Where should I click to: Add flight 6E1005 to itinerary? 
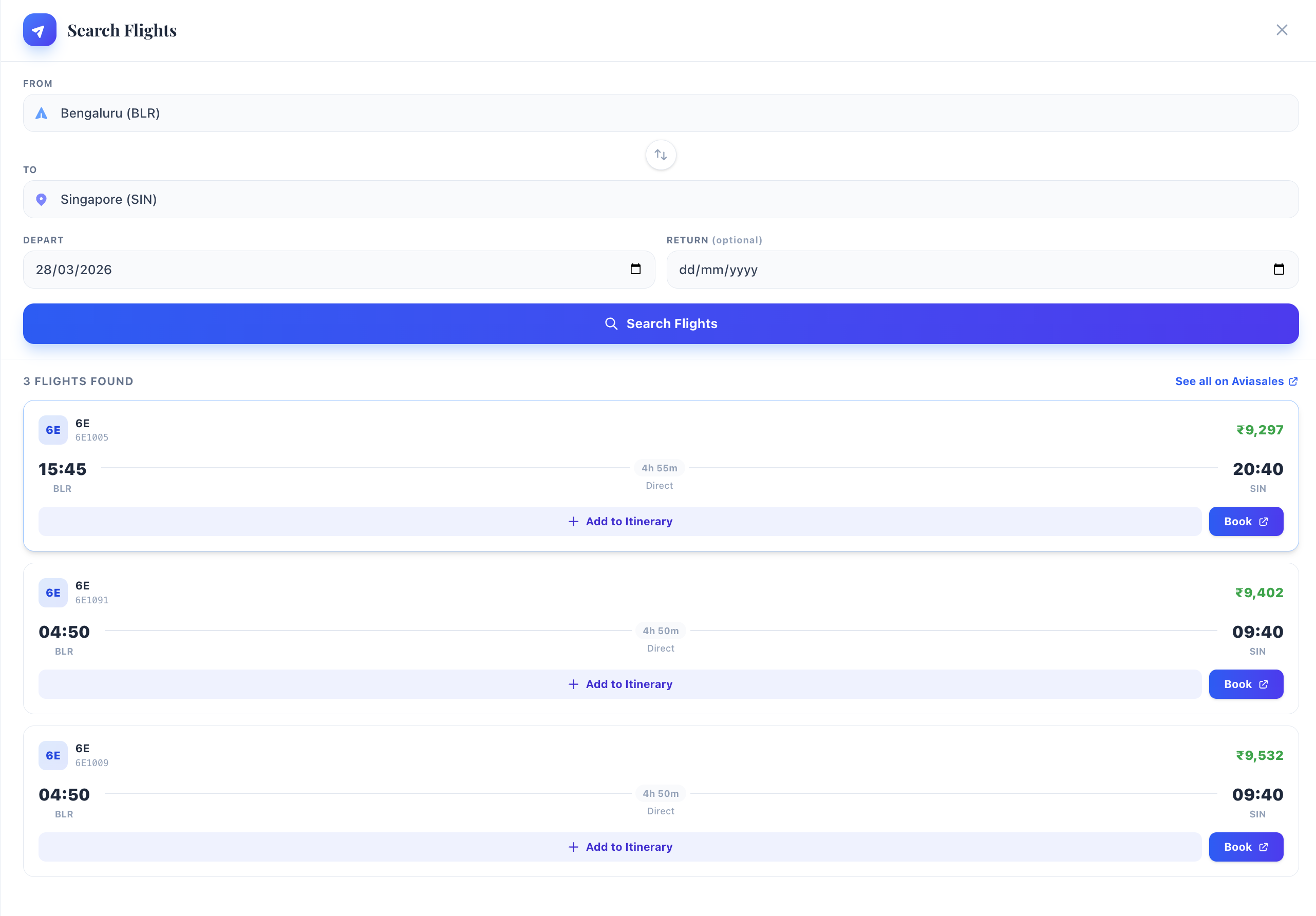pyautogui.click(x=619, y=521)
